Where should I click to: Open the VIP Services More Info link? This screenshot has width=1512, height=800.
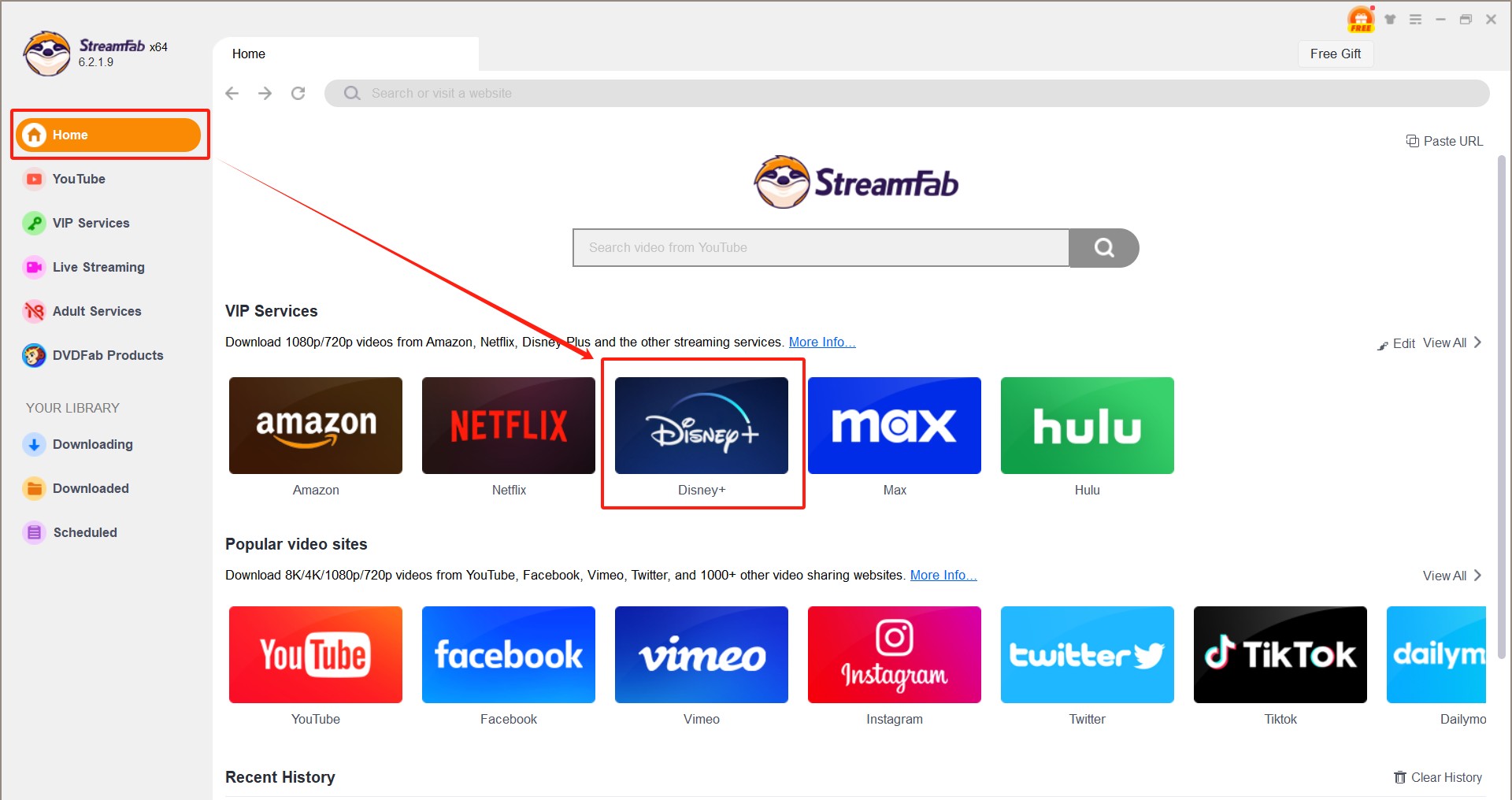(x=822, y=342)
